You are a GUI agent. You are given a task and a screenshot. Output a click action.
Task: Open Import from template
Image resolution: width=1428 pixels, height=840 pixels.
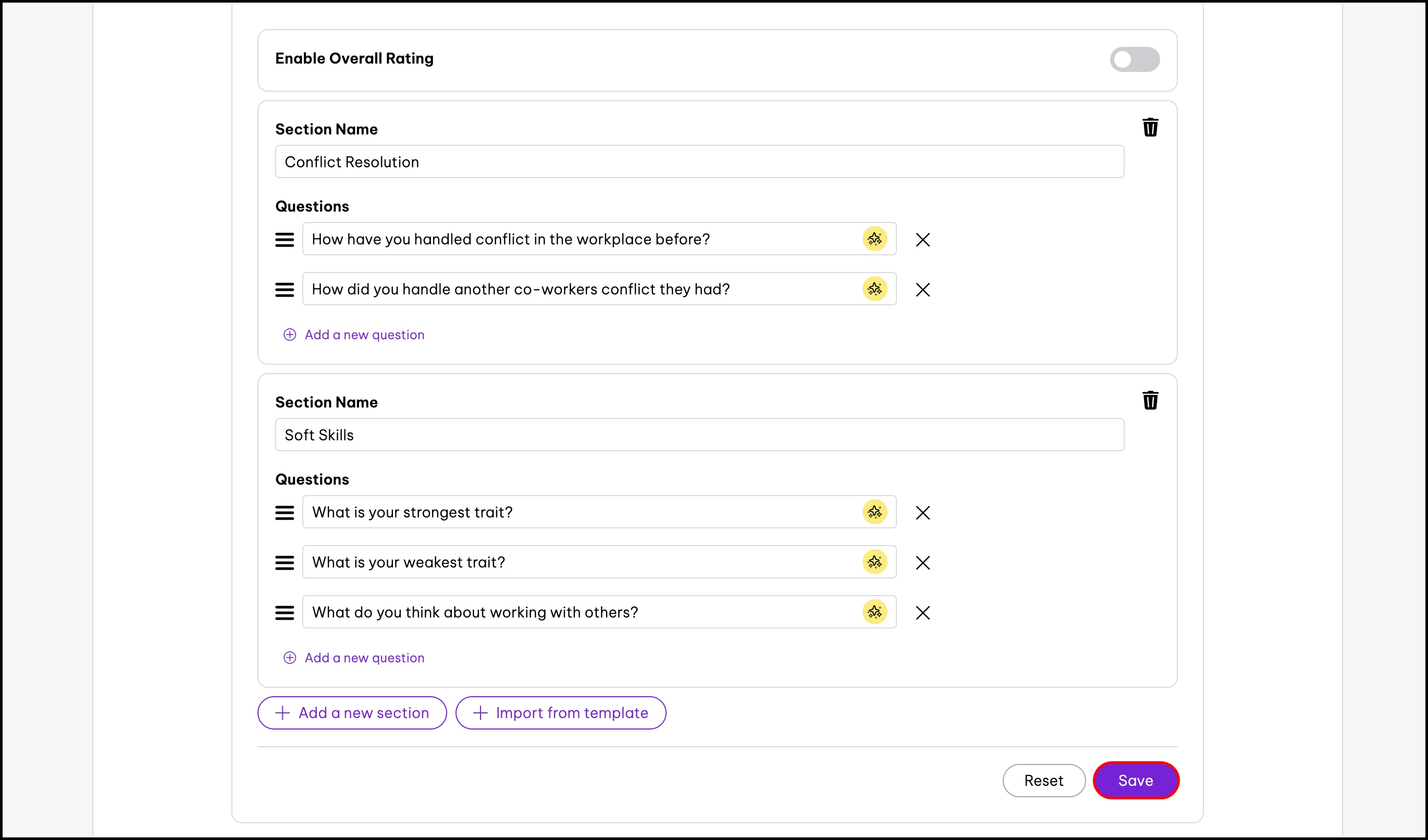click(560, 712)
